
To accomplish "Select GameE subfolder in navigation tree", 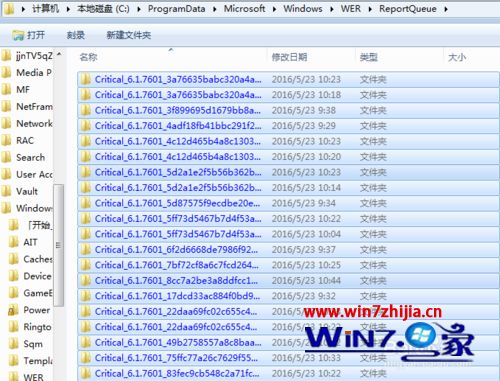I will pos(31,293).
